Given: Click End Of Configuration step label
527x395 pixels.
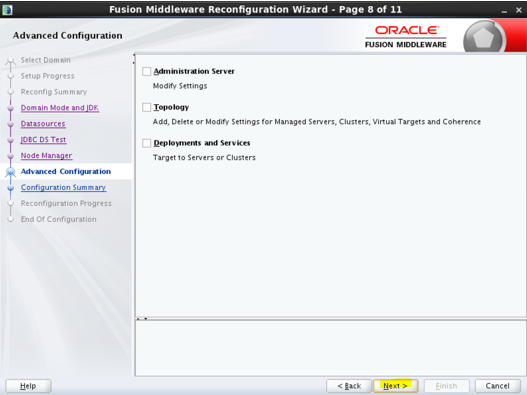Looking at the screenshot, I should [58, 219].
